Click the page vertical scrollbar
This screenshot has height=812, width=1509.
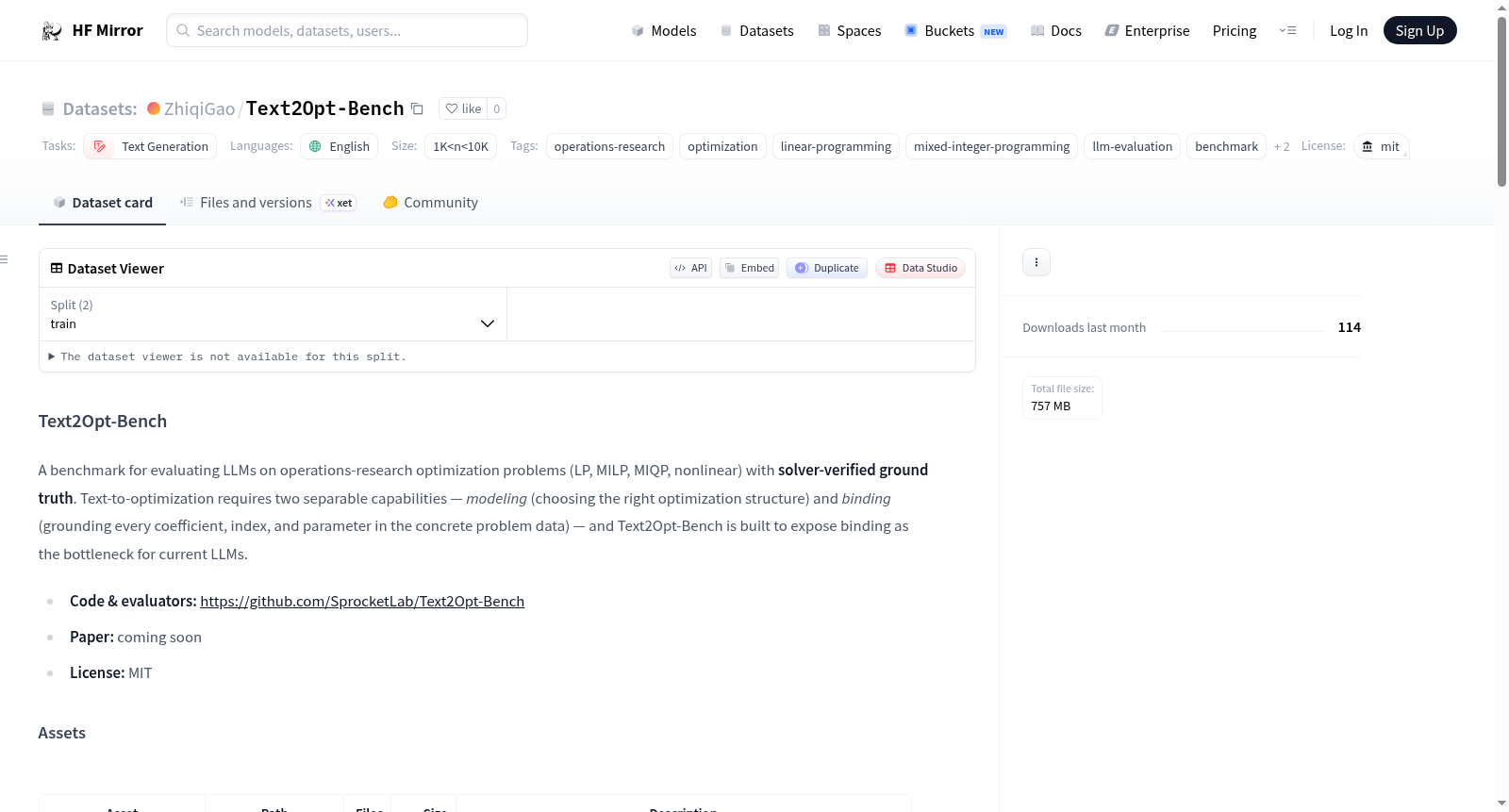[x=1501, y=102]
